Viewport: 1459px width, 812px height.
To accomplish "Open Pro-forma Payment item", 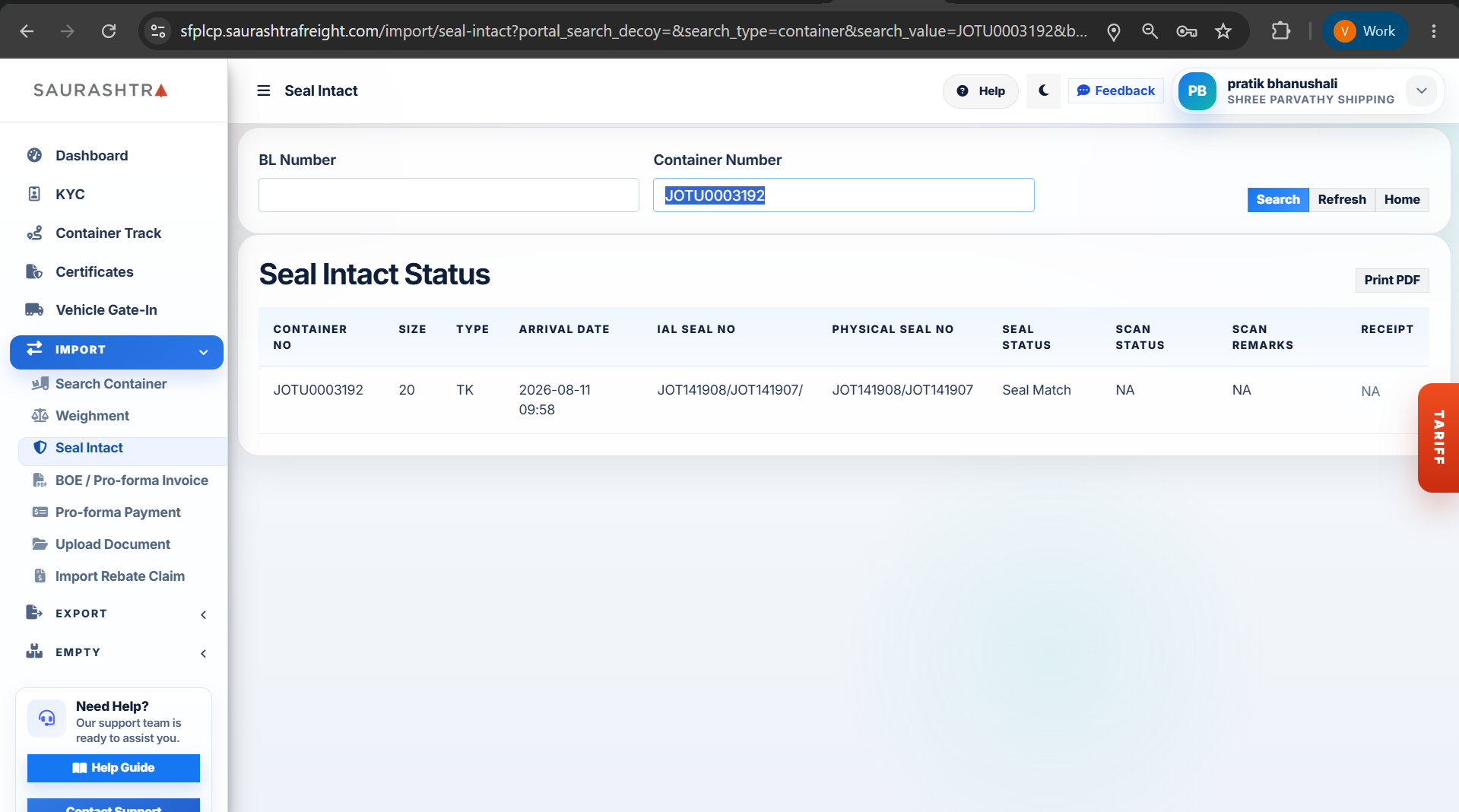I will (x=118, y=512).
